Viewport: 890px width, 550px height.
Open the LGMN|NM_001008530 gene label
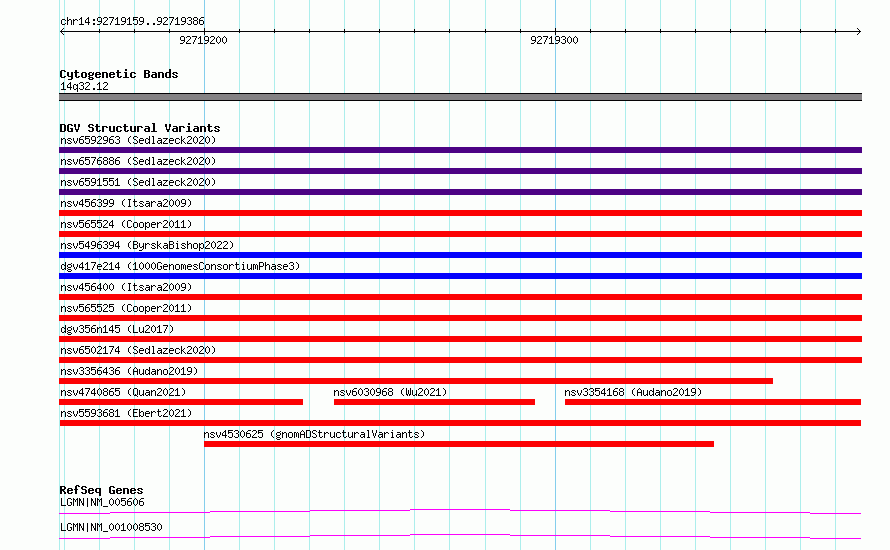111,527
